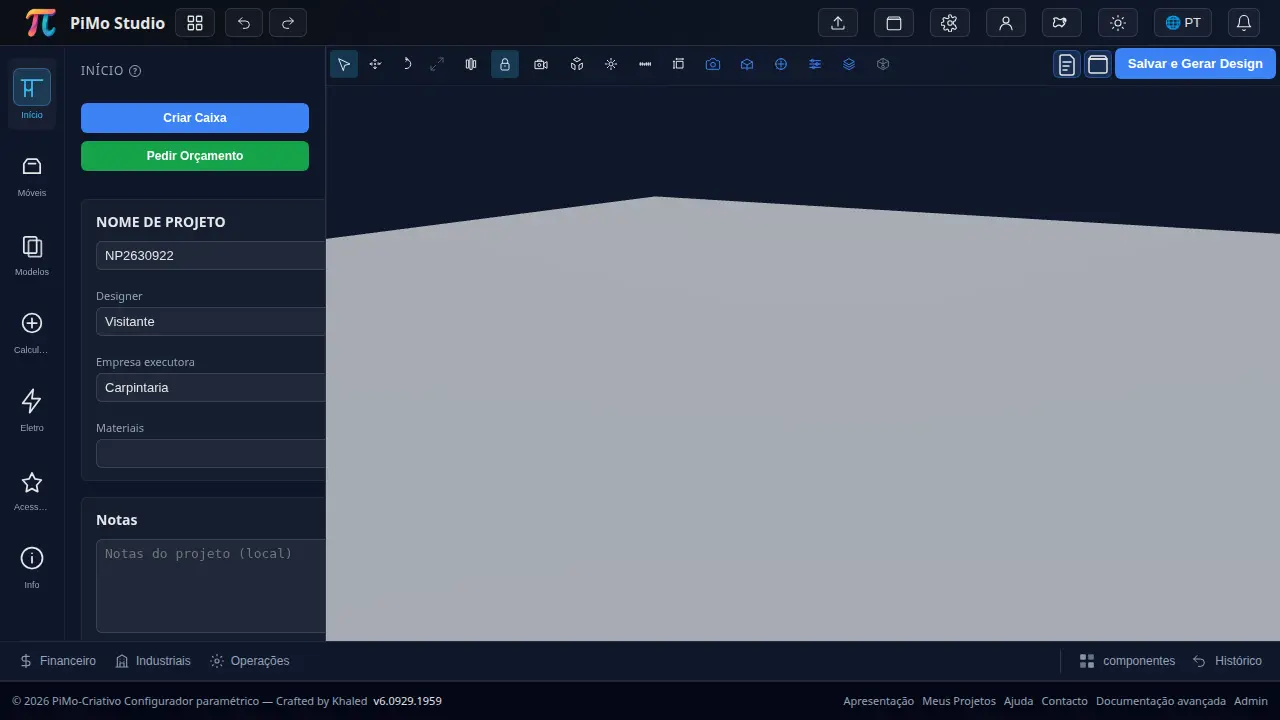Click the video camera icon
Viewport: 1280px width, 720px height.
point(541,64)
